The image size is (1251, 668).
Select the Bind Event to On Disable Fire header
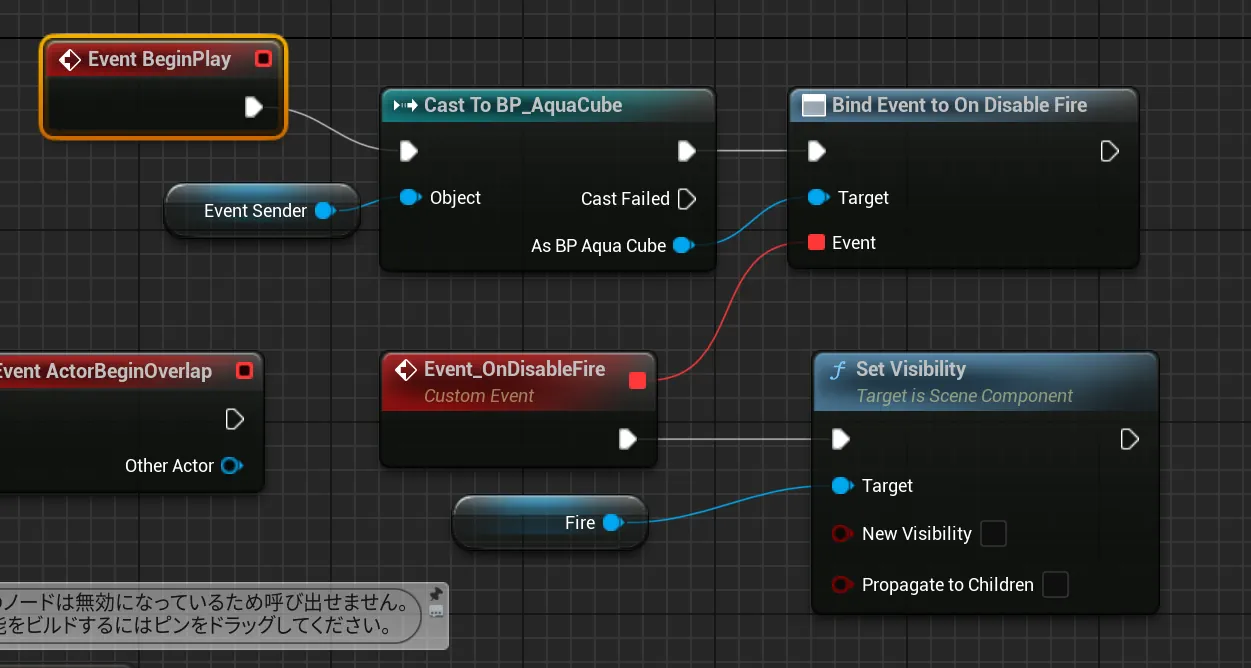(x=958, y=105)
